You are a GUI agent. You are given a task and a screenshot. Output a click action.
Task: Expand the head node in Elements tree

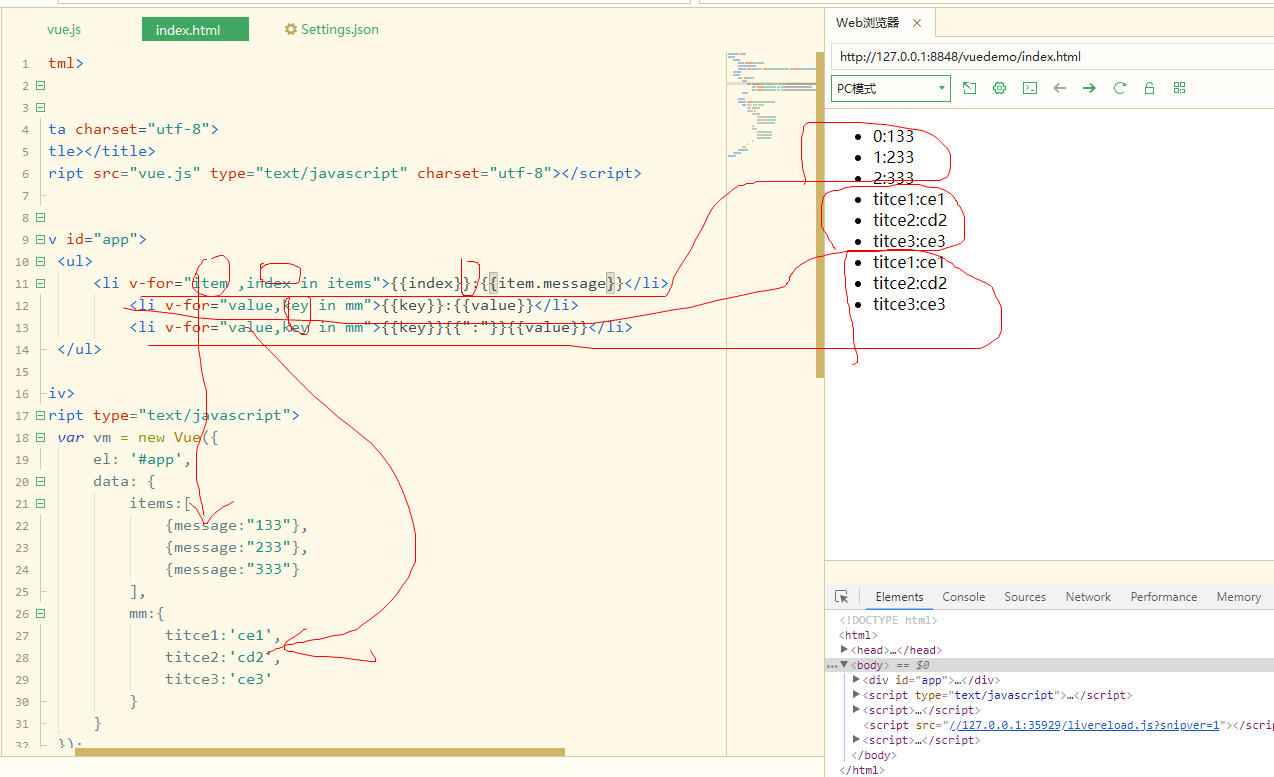845,650
